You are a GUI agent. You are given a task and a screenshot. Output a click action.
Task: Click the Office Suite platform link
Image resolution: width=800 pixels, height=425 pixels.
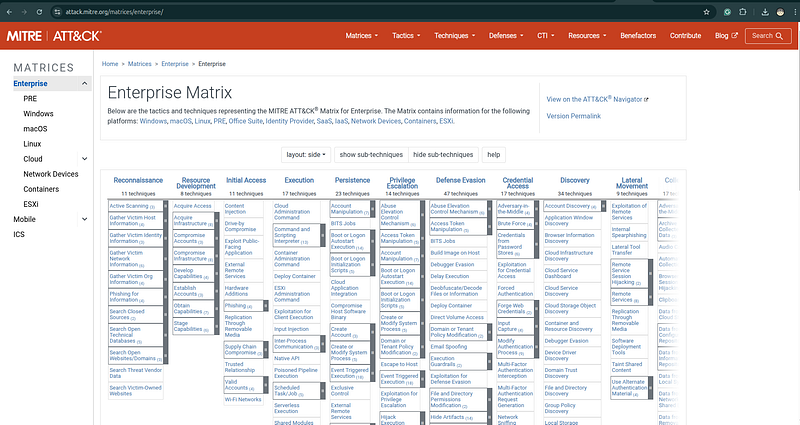(245, 121)
